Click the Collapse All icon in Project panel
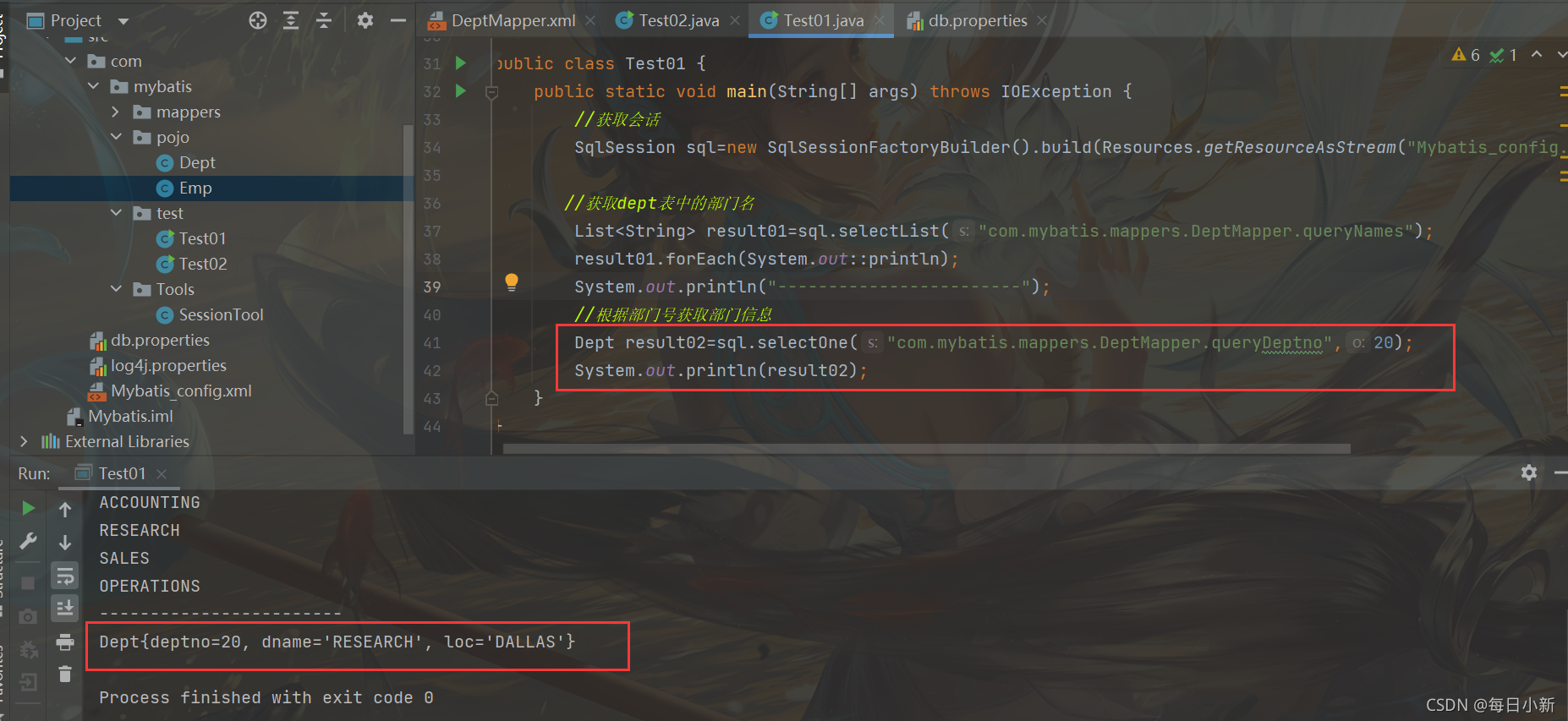 [x=324, y=20]
